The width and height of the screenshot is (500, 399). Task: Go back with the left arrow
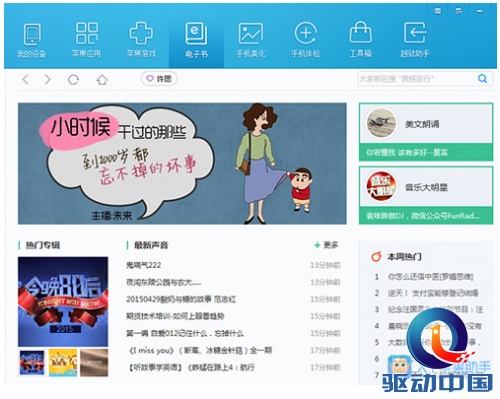(x=26, y=80)
